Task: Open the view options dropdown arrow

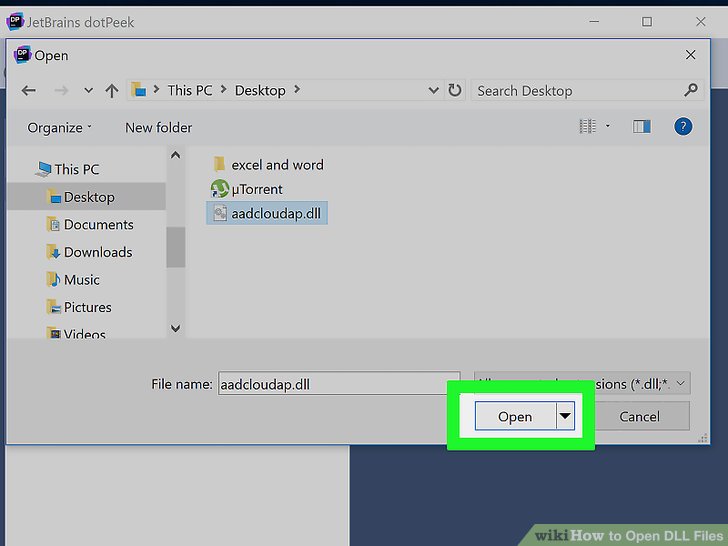Action: 608,126
